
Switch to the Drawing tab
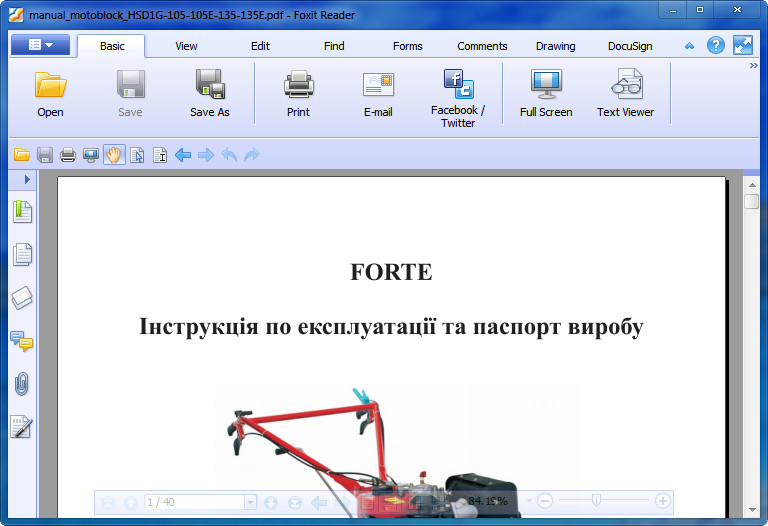tap(555, 46)
